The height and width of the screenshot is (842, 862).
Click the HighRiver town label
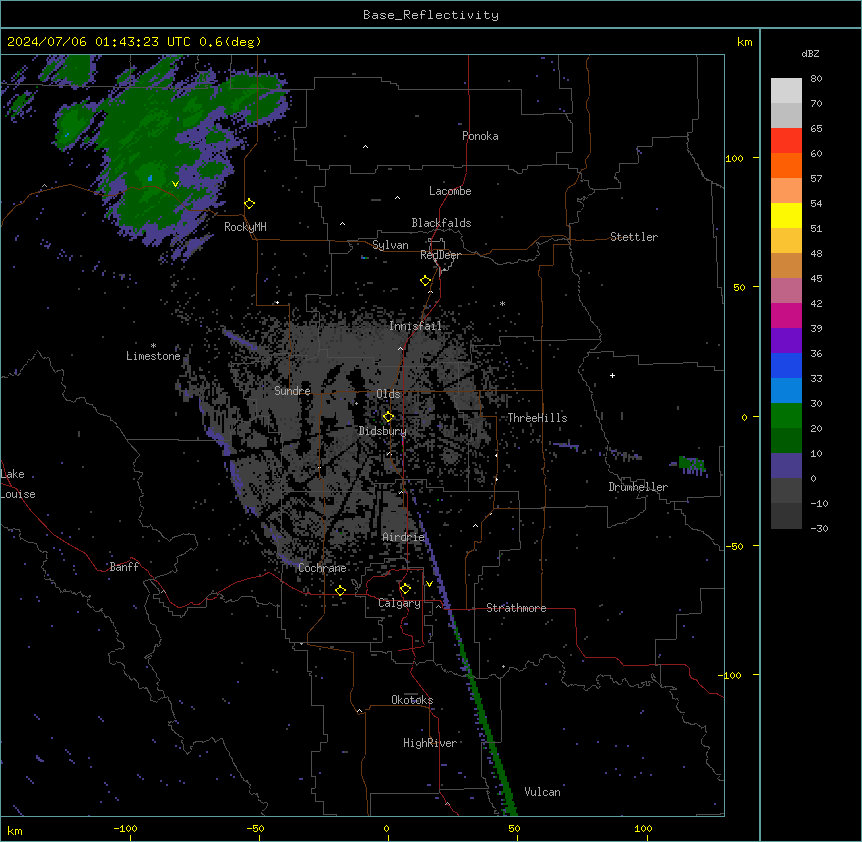click(x=430, y=743)
